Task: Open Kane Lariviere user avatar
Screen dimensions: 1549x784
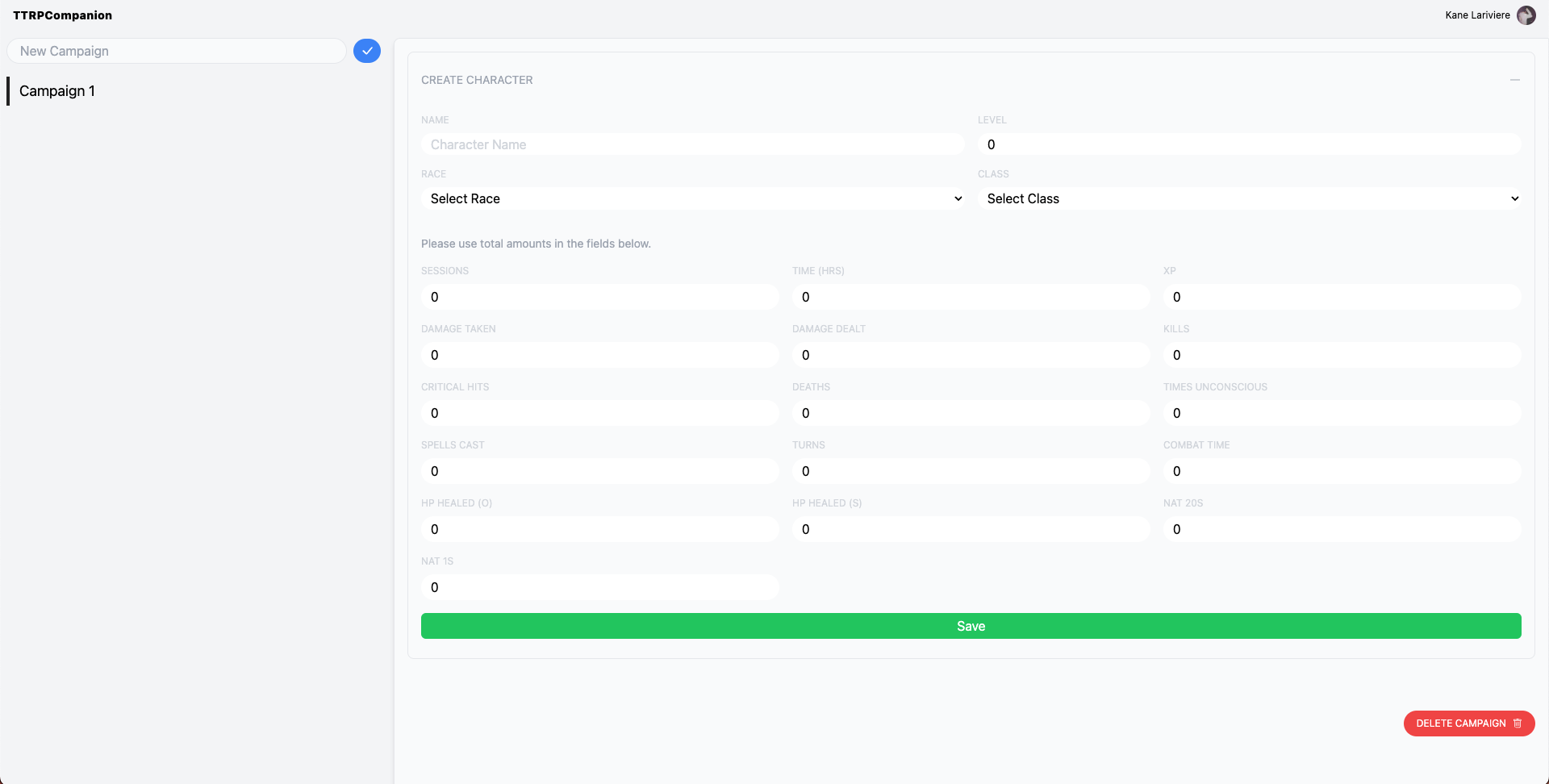Action: 1526,15
